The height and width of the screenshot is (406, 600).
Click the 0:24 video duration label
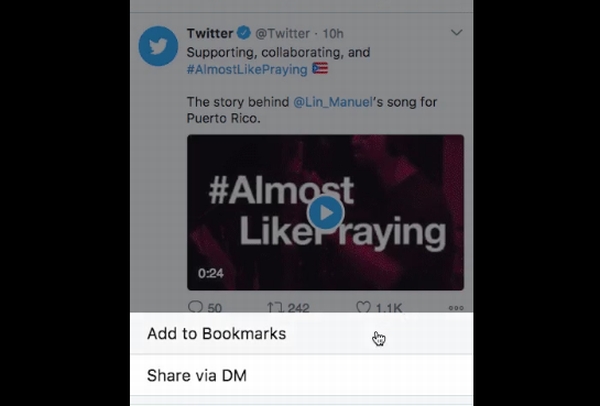(x=211, y=273)
